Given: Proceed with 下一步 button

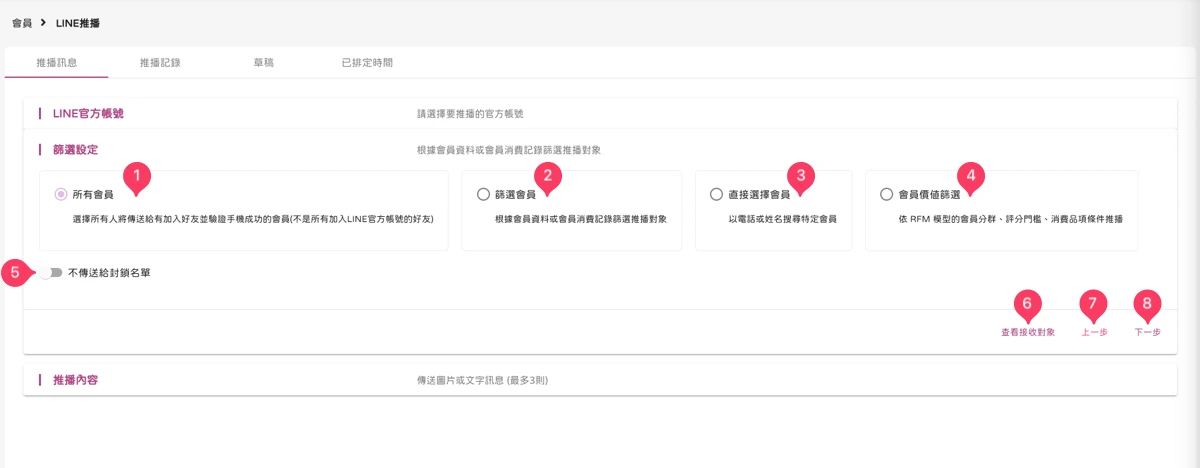Looking at the screenshot, I should click(1147, 332).
